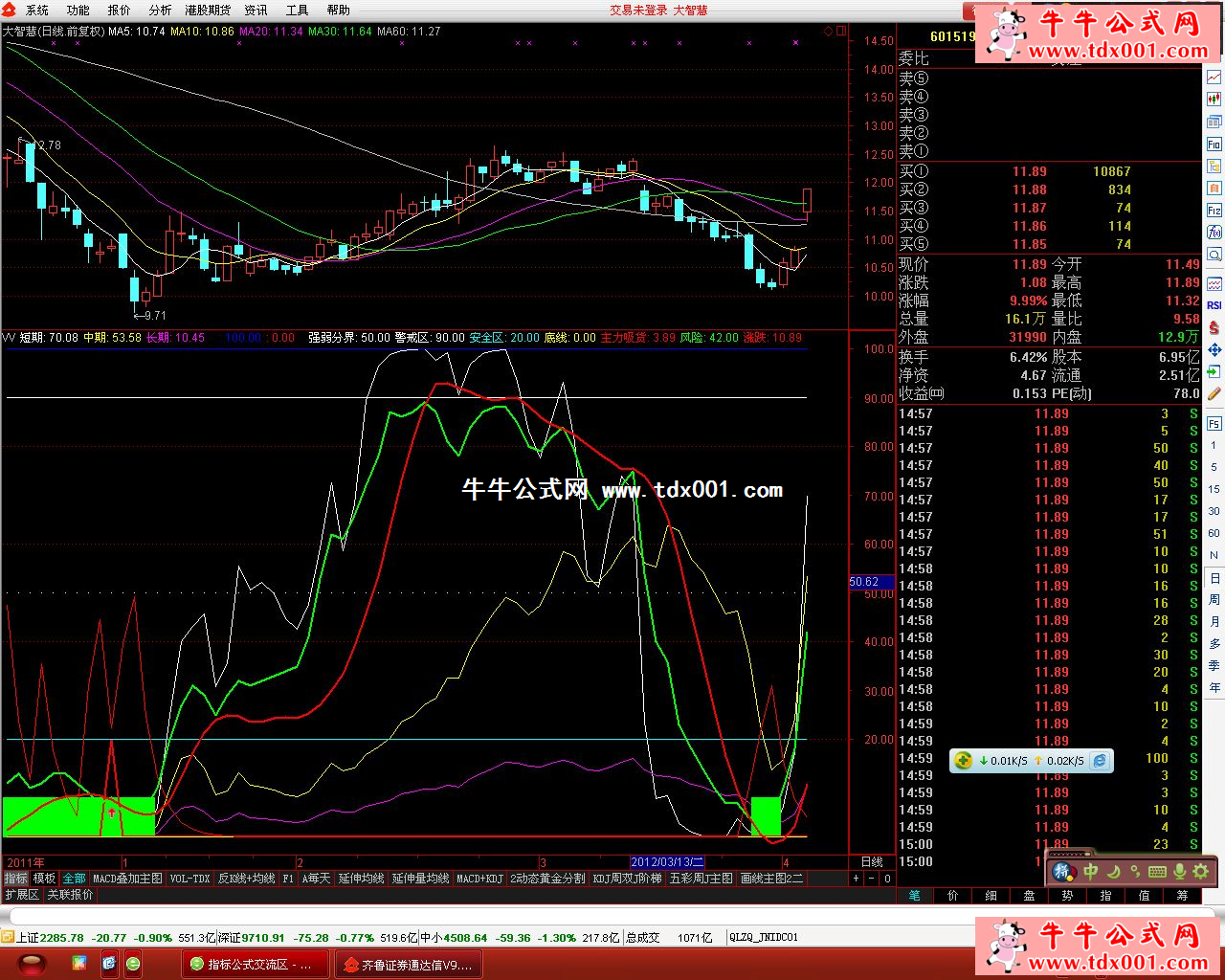Switch to monthly period 月
1225x980 pixels.
(x=1214, y=621)
